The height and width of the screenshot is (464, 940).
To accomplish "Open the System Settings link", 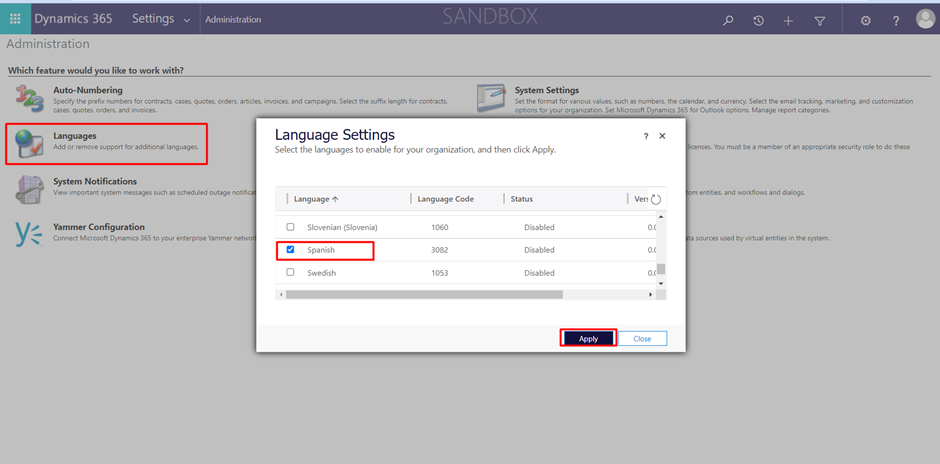I will pos(547,90).
